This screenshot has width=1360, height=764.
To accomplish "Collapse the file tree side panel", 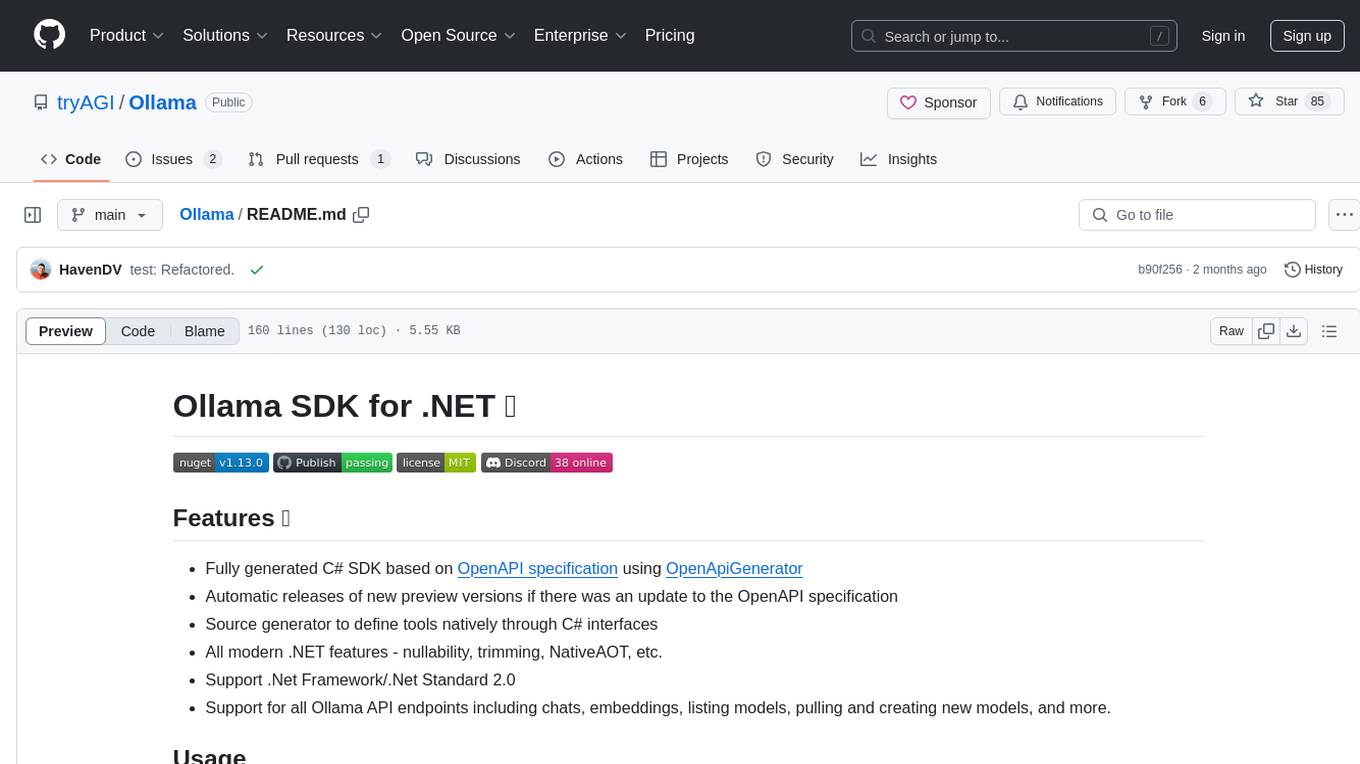I will pyautogui.click(x=33, y=215).
